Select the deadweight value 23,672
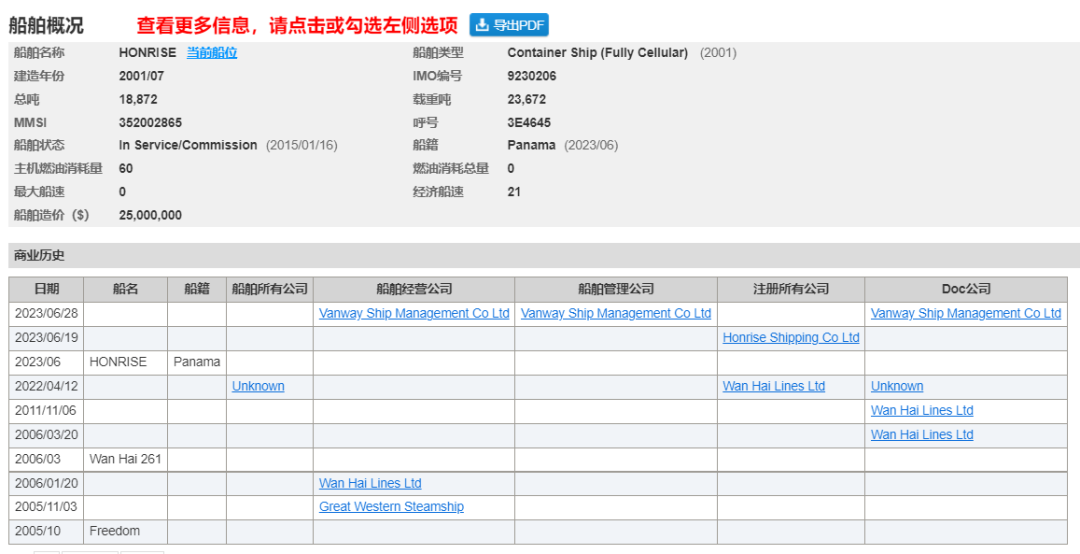Image resolution: width=1080 pixels, height=554 pixels. (526, 99)
